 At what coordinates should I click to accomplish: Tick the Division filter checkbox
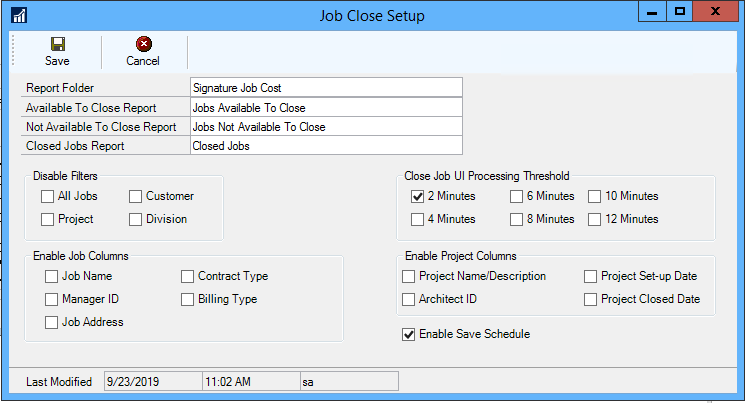click(x=136, y=219)
